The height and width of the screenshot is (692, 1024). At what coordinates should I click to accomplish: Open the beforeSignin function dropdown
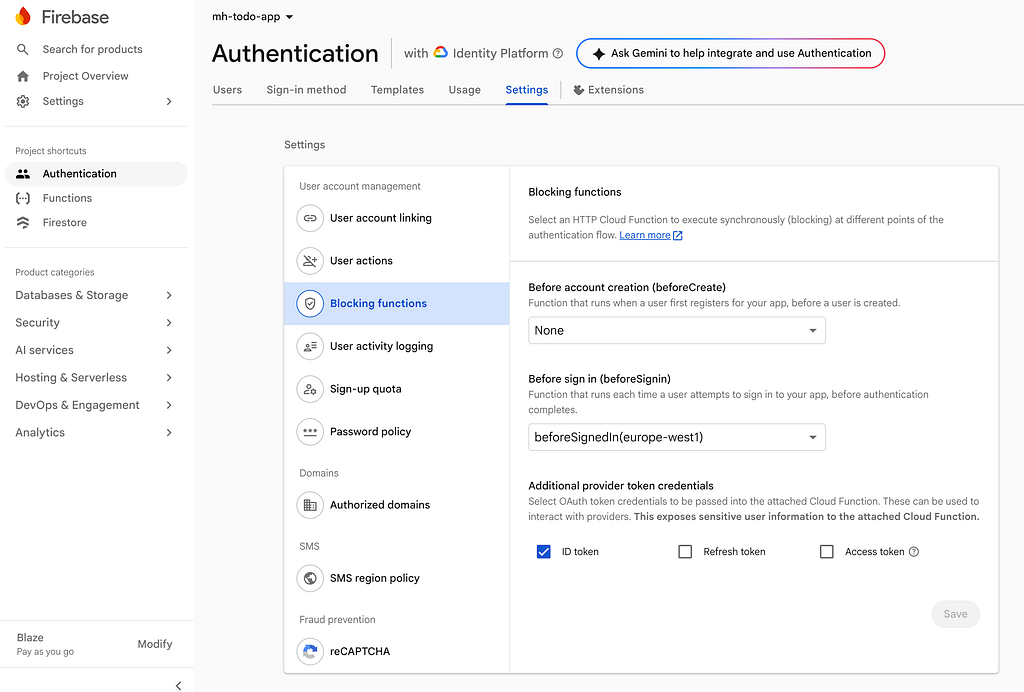click(677, 437)
